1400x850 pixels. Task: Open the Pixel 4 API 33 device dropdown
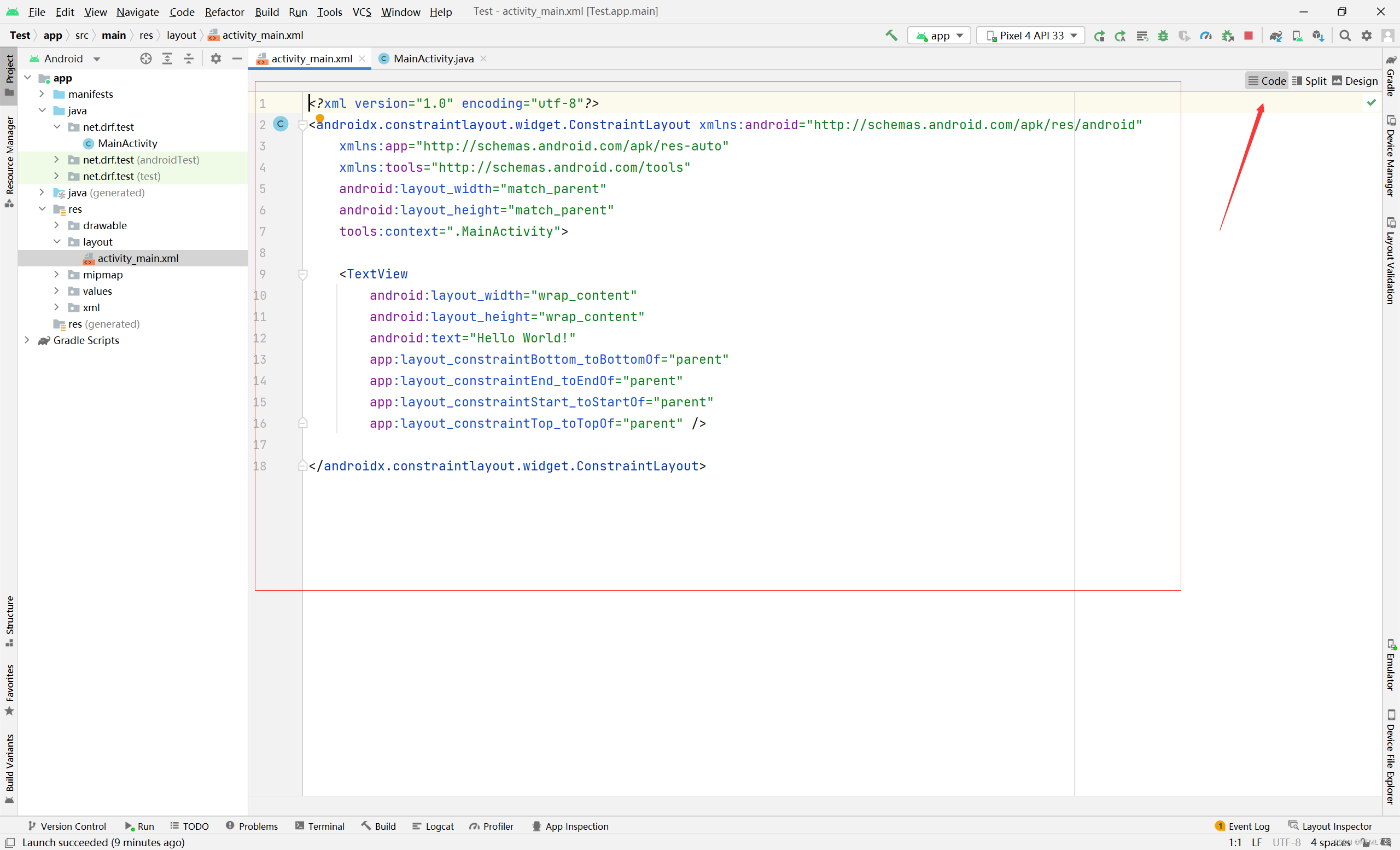click(x=1031, y=36)
